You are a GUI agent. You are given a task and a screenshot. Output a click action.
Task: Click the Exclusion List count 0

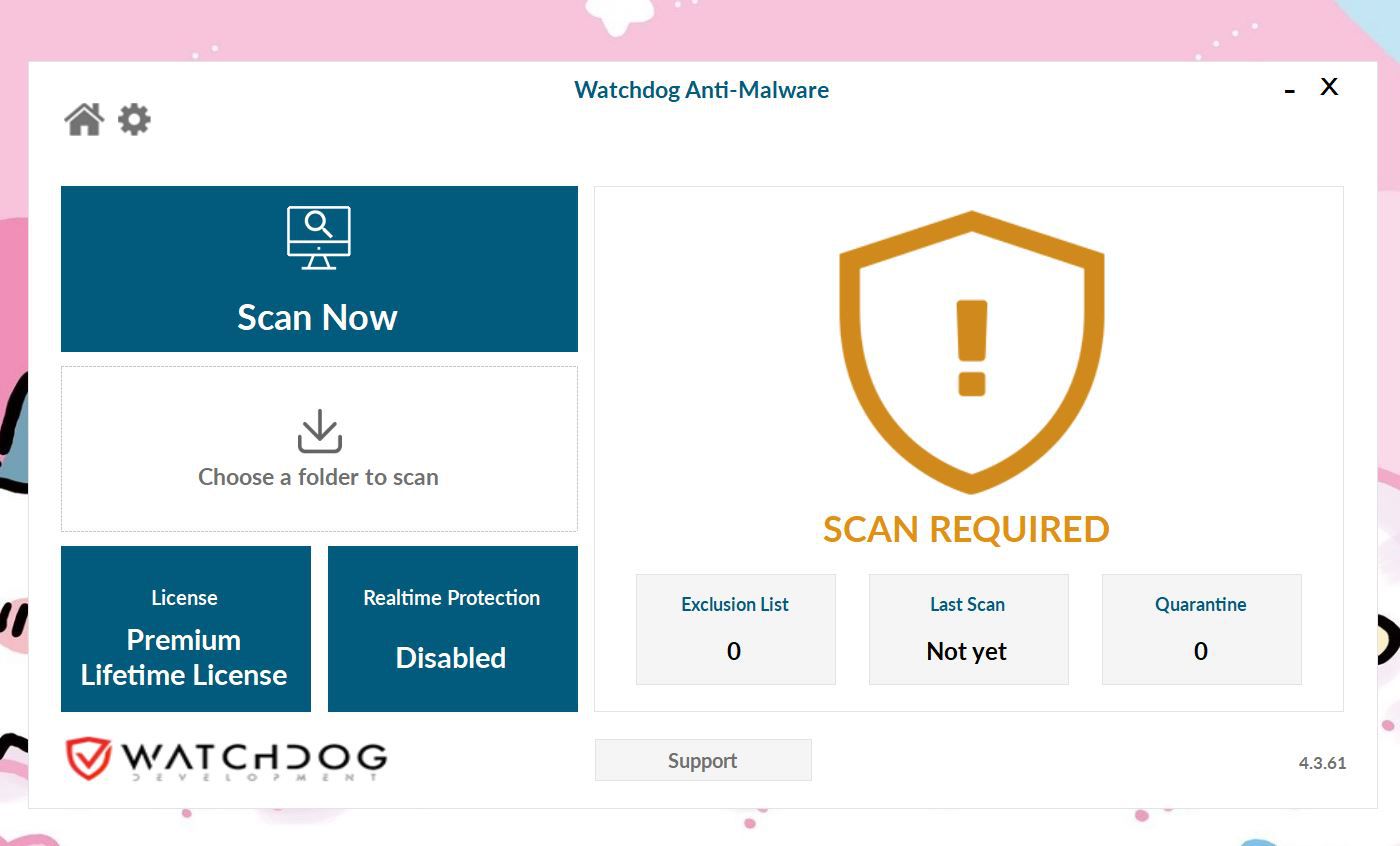click(x=734, y=651)
